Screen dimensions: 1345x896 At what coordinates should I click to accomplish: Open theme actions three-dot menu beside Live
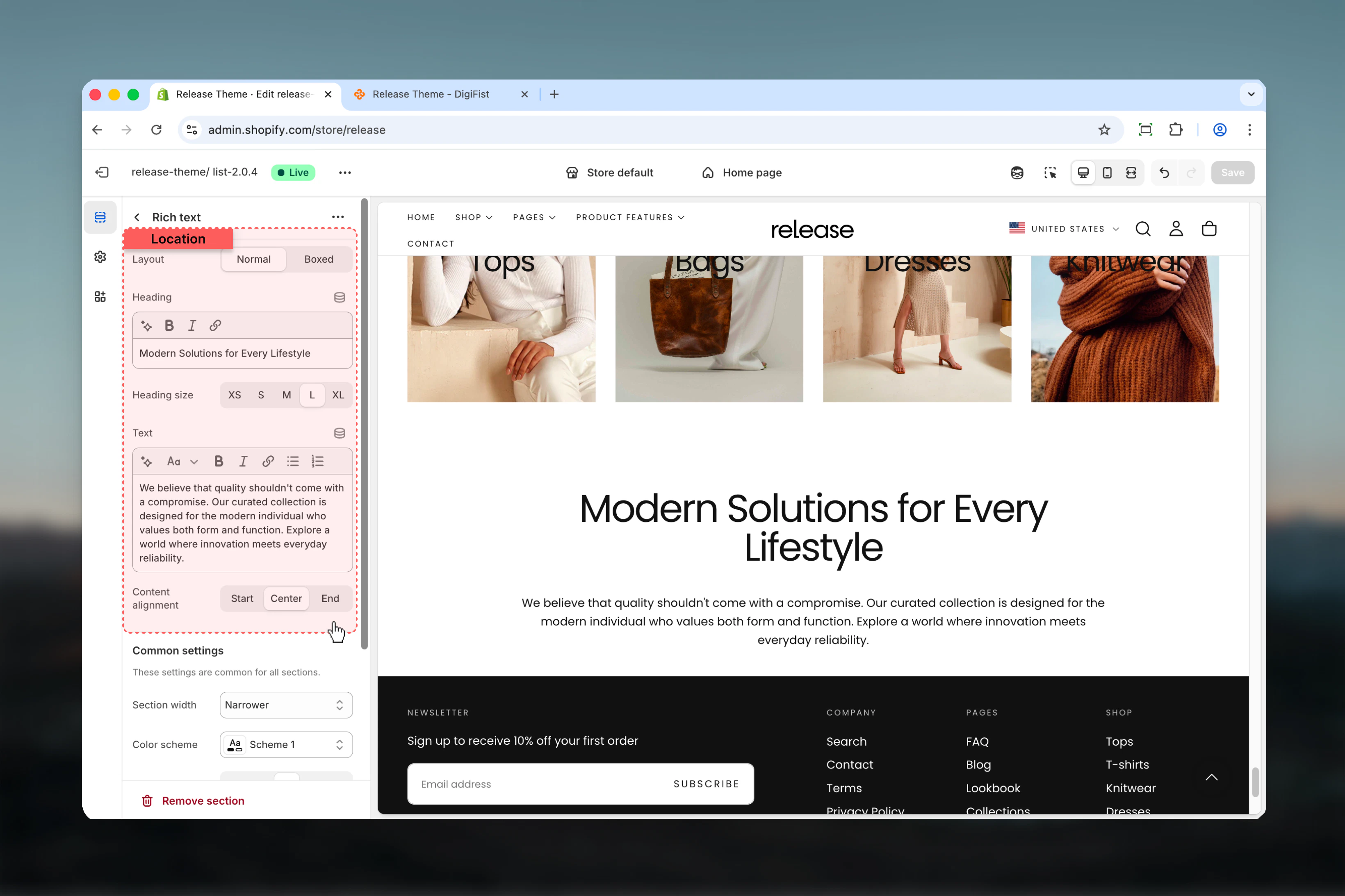345,173
